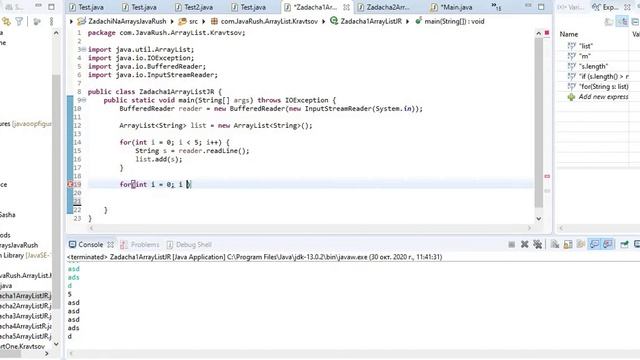This screenshot has height=360, width=640.
Task: Expand breadcrumb arrow before src
Action: 172,21
